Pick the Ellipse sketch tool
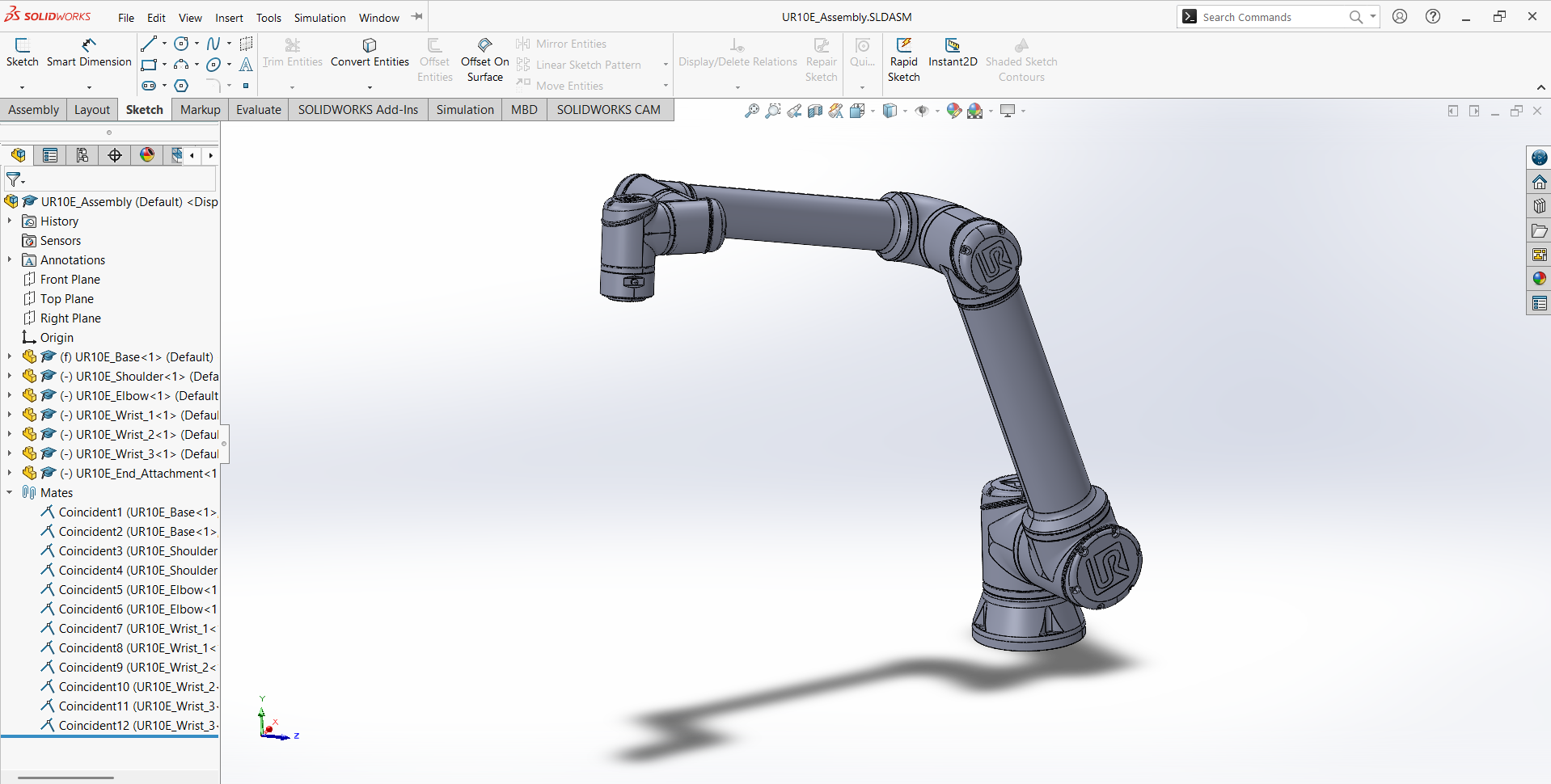 (213, 65)
